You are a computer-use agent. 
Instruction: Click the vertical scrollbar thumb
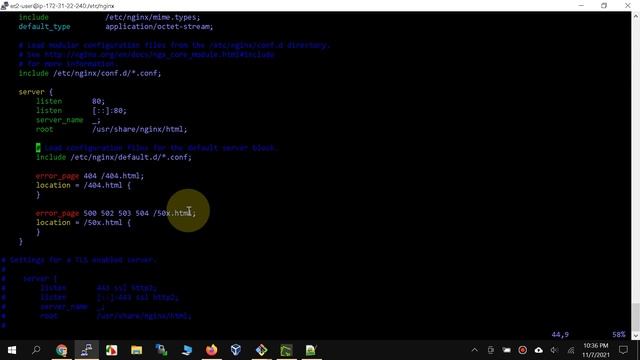tap(636, 317)
